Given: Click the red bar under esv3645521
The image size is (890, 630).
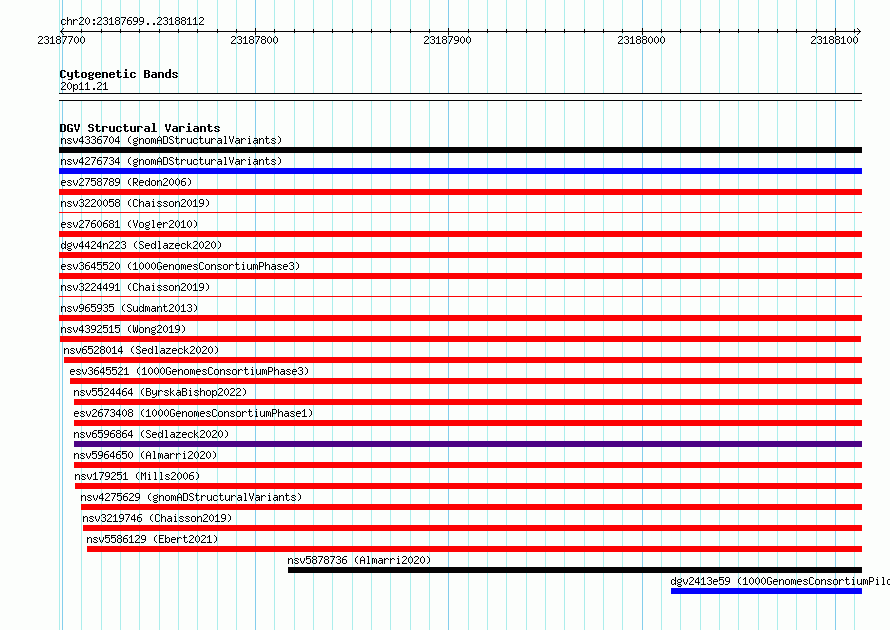Looking at the screenshot, I should click(466, 381).
